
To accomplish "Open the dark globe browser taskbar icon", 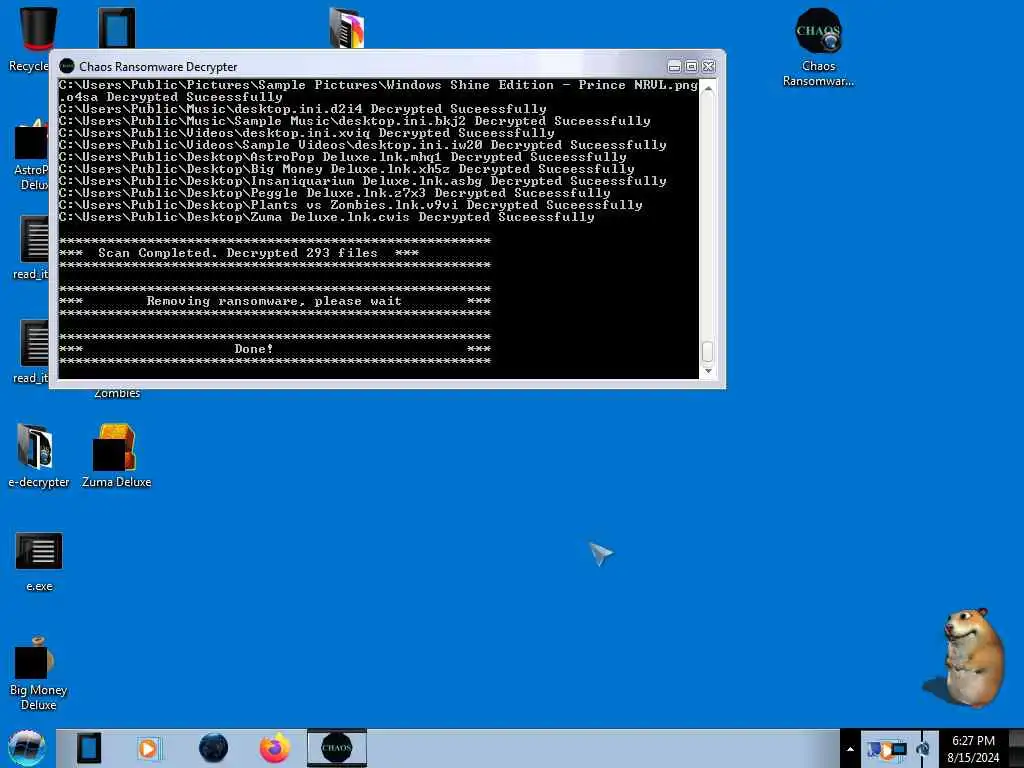I will 214,748.
